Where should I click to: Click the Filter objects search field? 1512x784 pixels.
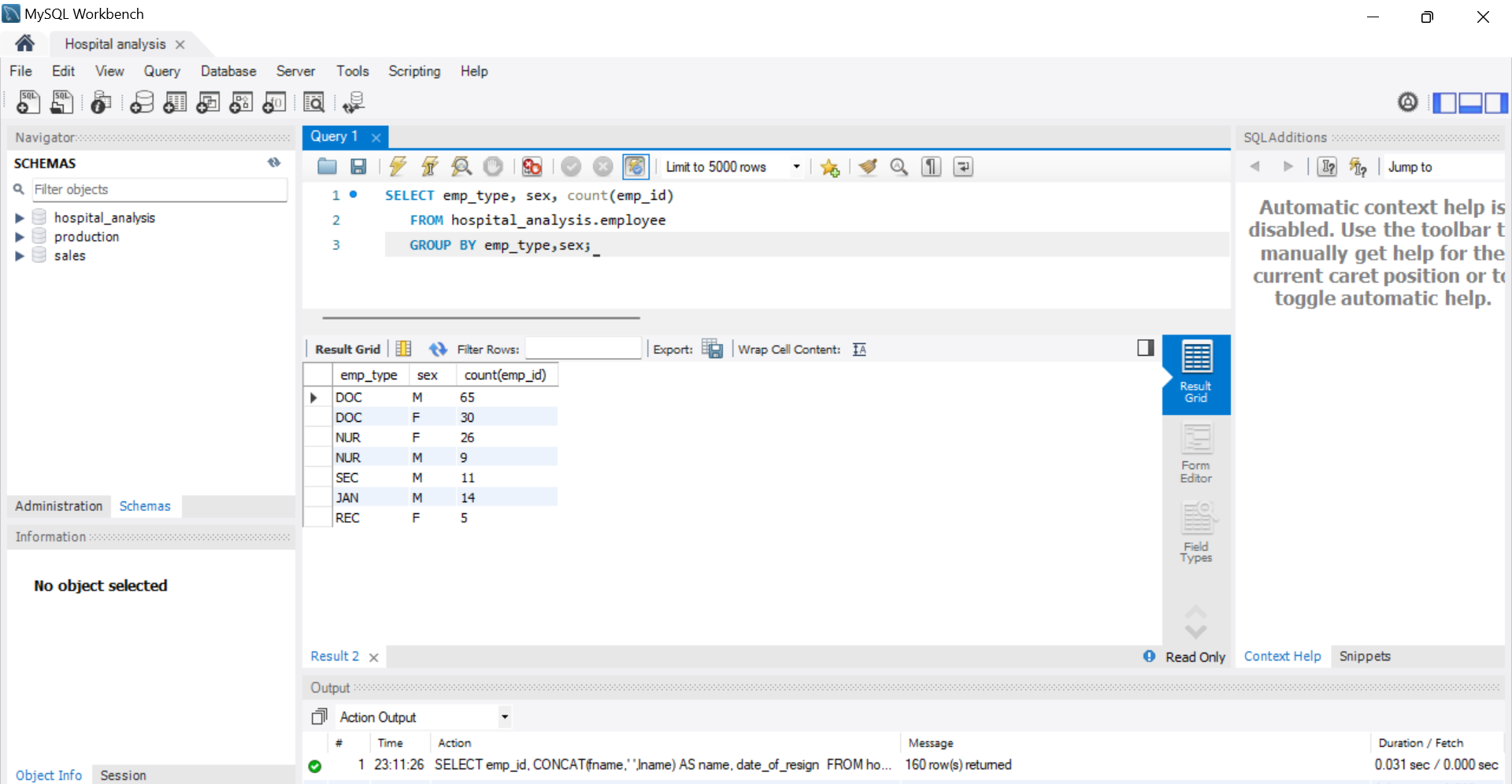click(x=159, y=189)
